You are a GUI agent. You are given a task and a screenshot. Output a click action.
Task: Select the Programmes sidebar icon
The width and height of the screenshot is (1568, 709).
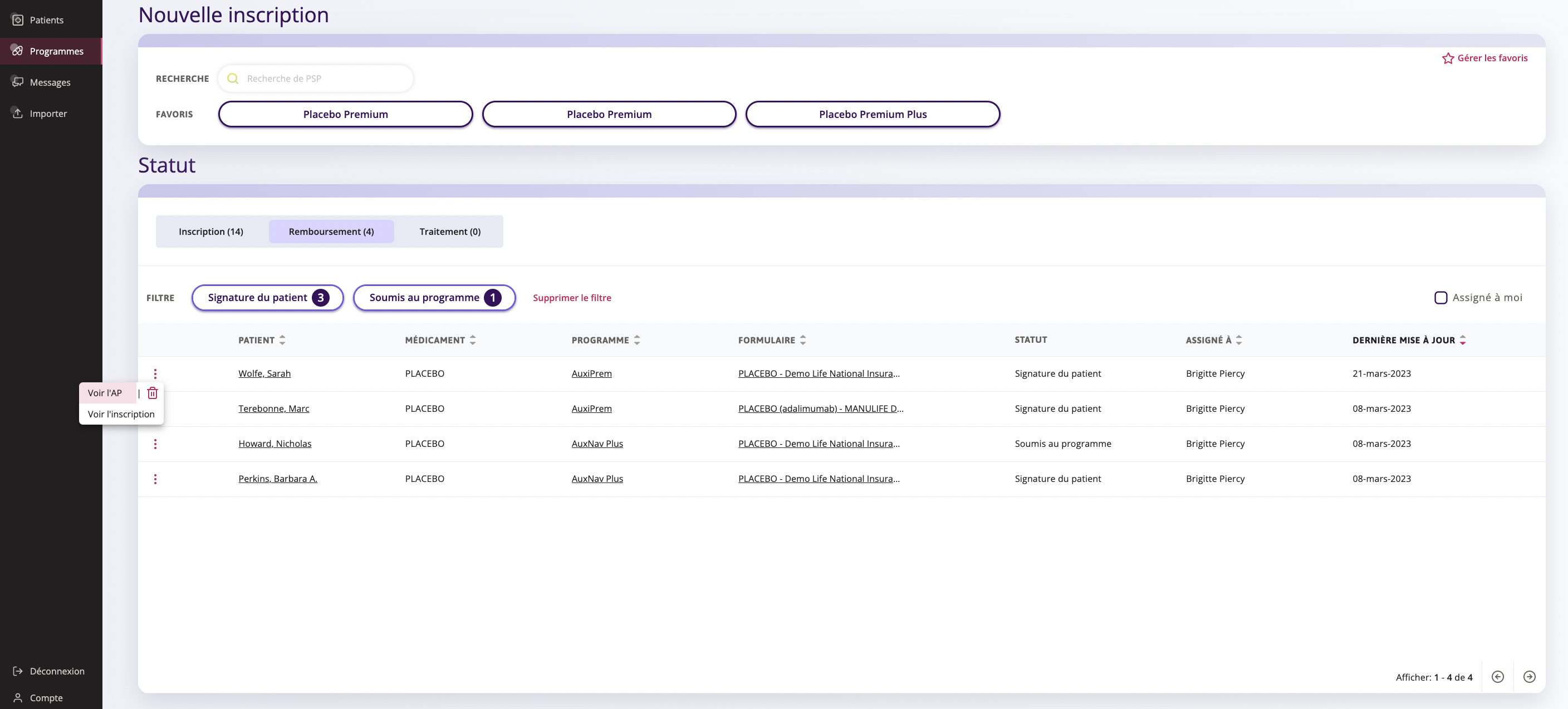[18, 51]
